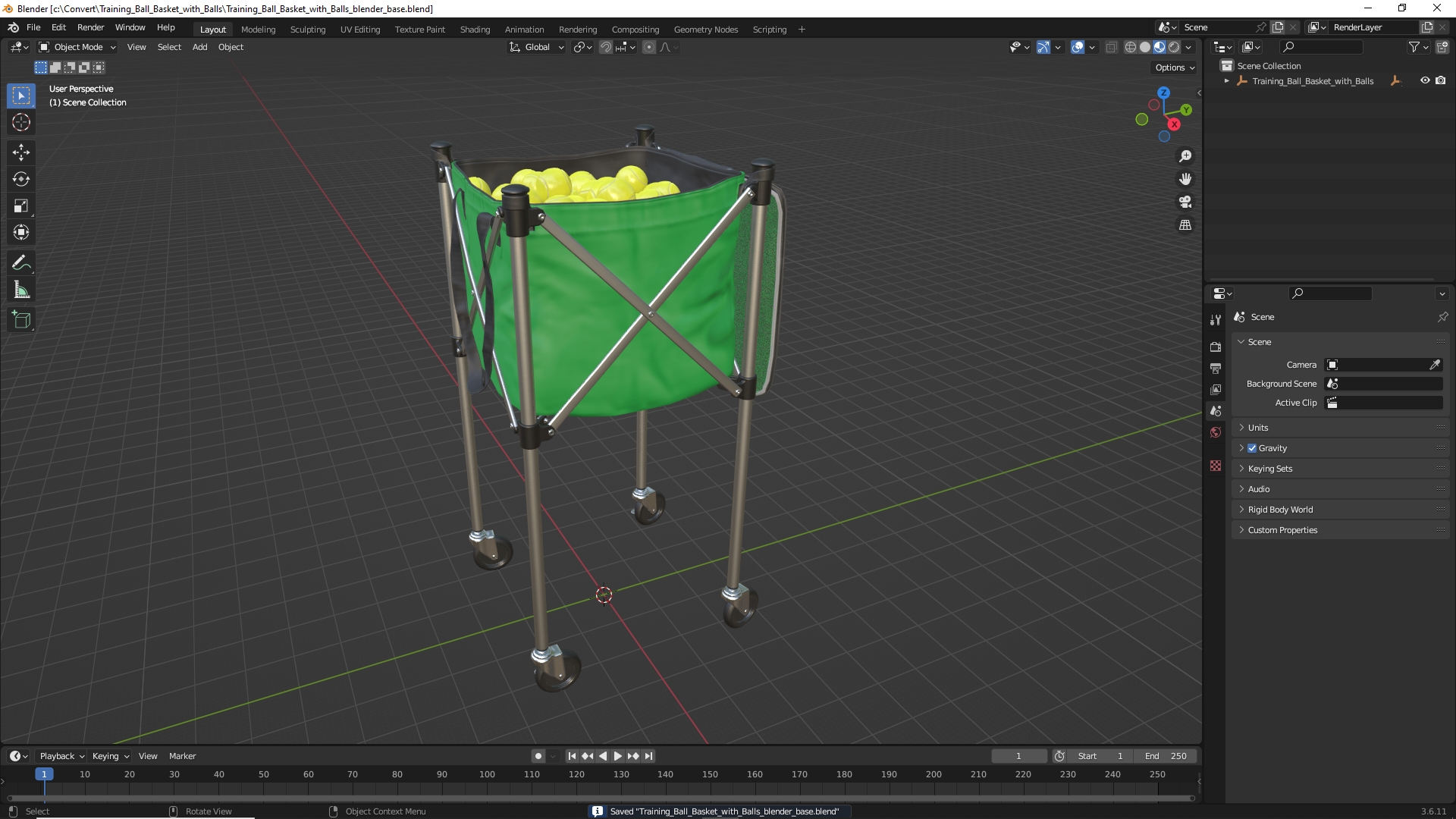Switch to the Shading workspace tab

click(x=475, y=30)
